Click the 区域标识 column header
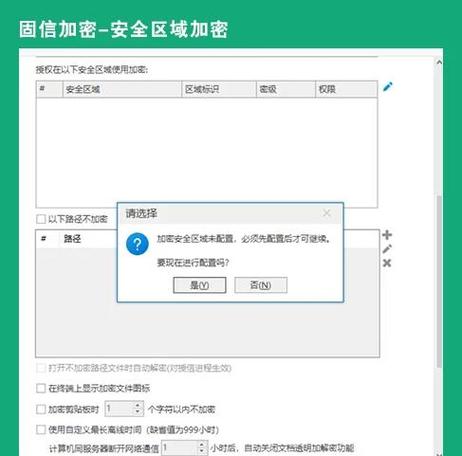462x456 pixels. [219, 89]
